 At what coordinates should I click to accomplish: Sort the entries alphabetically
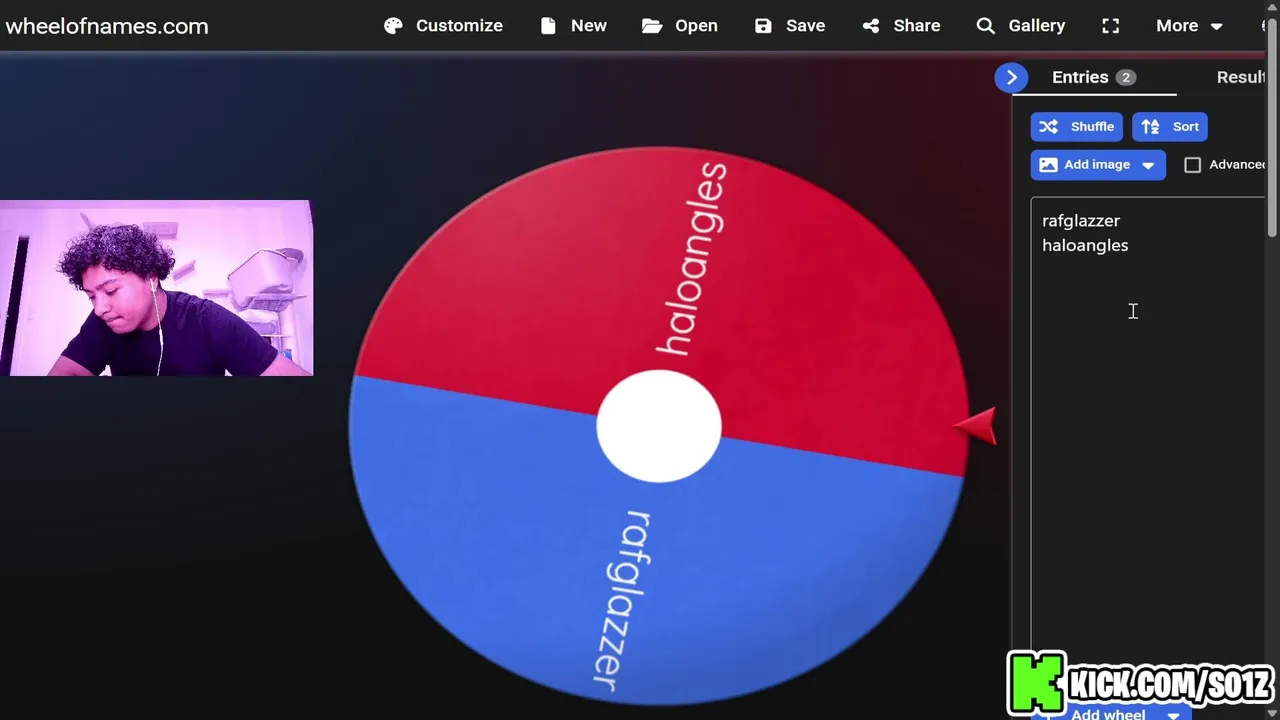pyautogui.click(x=1170, y=127)
